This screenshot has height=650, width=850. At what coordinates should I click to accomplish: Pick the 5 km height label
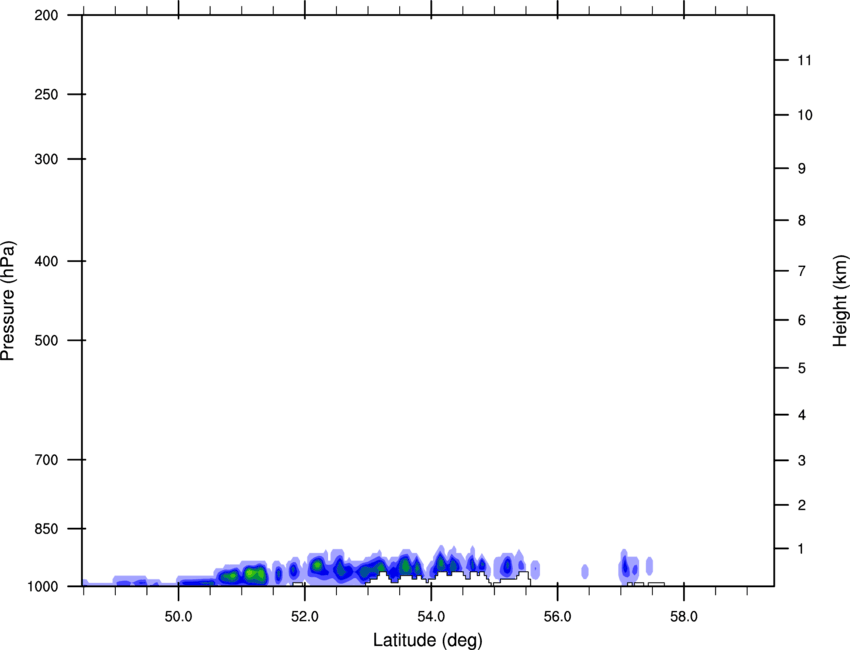[x=801, y=368]
